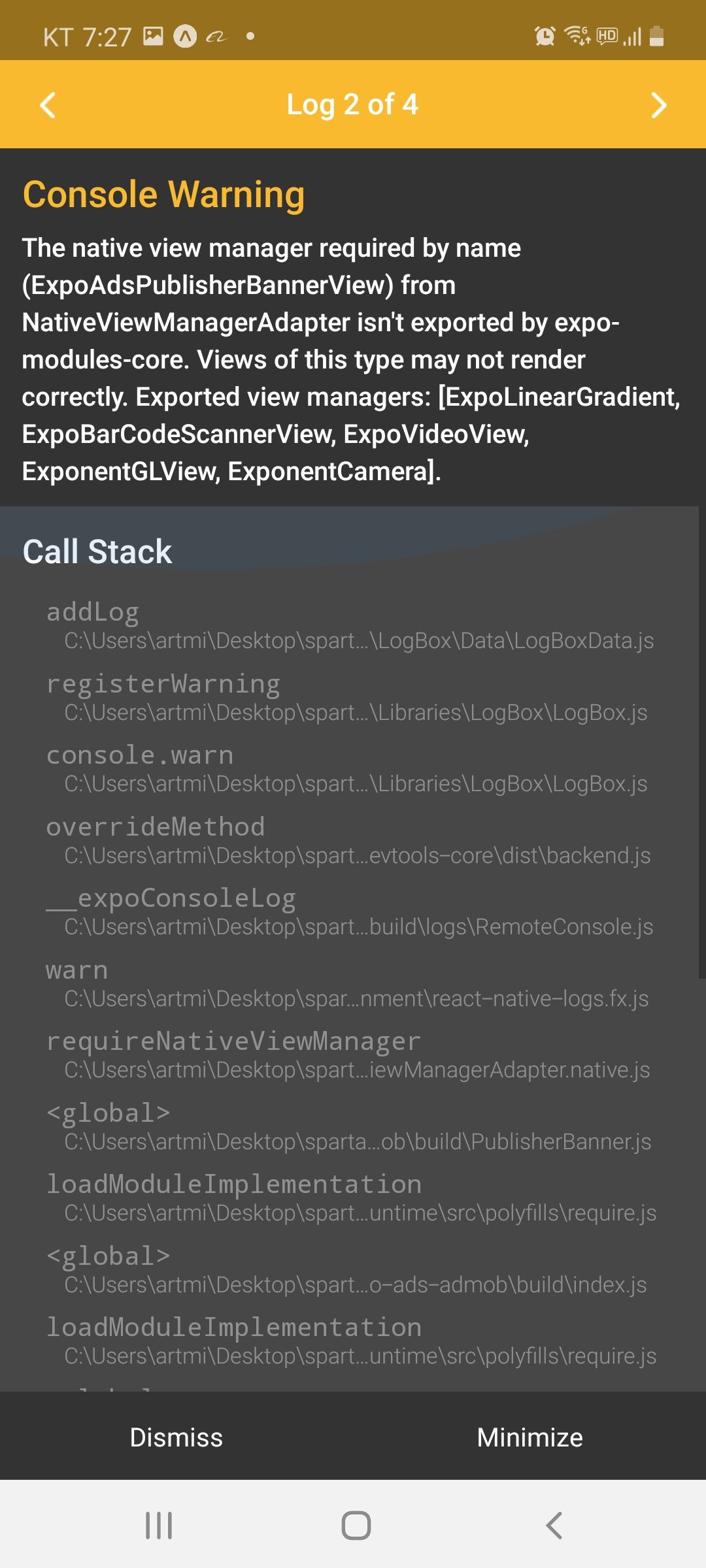The image size is (706, 1568).
Task: Open the PublisherBanner.js global frame
Action: (x=350, y=1127)
